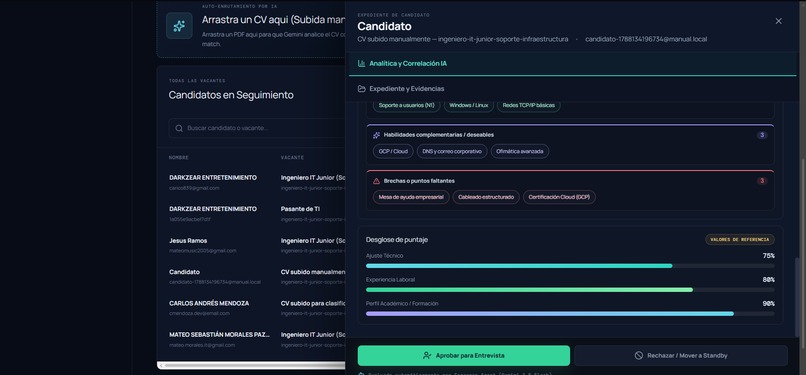Open the Expediente y Evidencias tab
Screen dimensions: 806x375
[572, 89]
